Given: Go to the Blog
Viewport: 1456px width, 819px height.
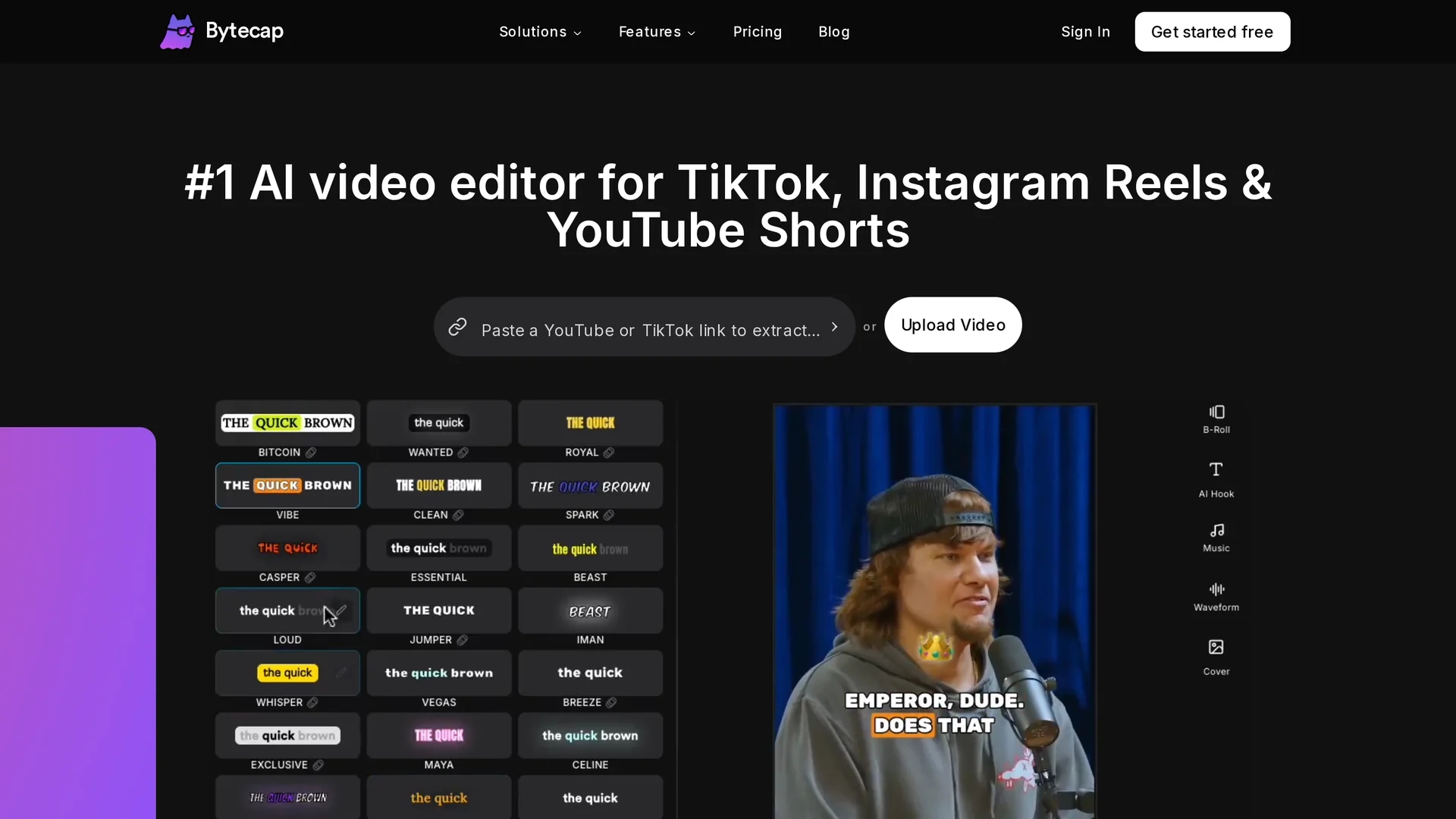Looking at the screenshot, I should (833, 32).
